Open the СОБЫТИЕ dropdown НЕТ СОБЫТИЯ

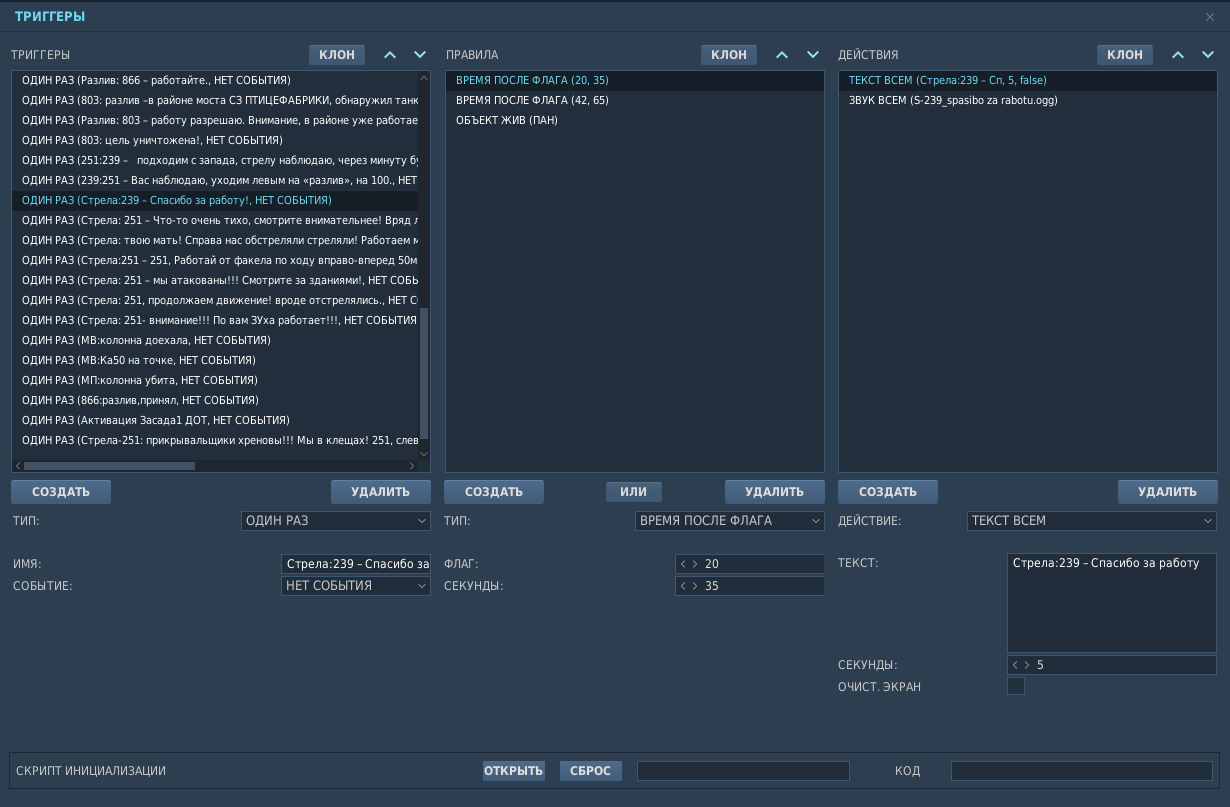pyautogui.click(x=356, y=586)
